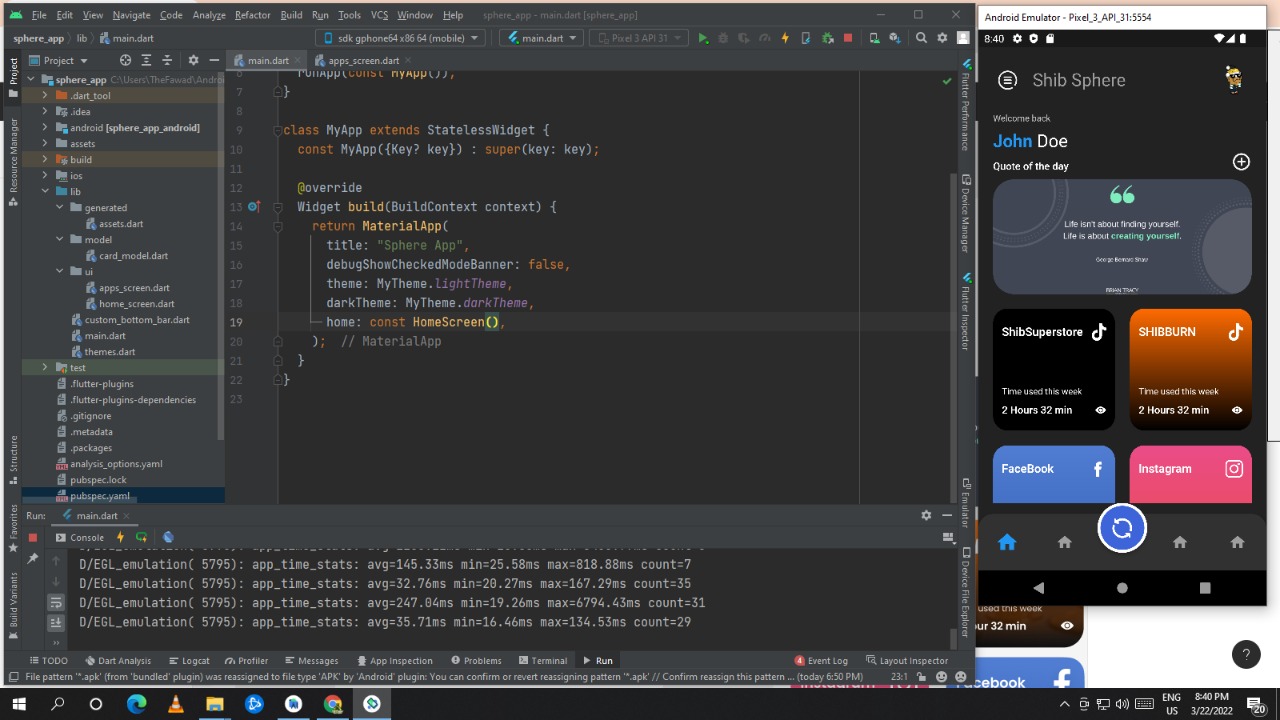Open home_screen.dart in project tree
The width and height of the screenshot is (1280, 720).
pos(136,304)
